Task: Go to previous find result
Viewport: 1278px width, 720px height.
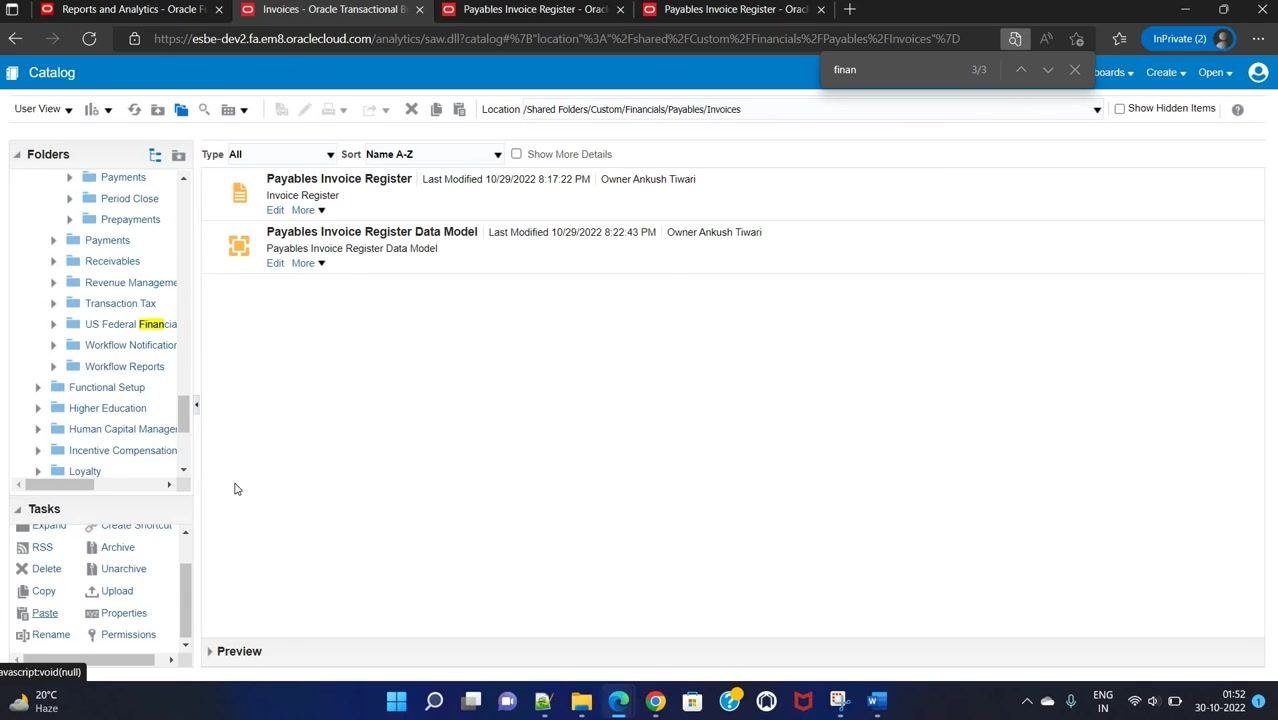Action: 1021,70
